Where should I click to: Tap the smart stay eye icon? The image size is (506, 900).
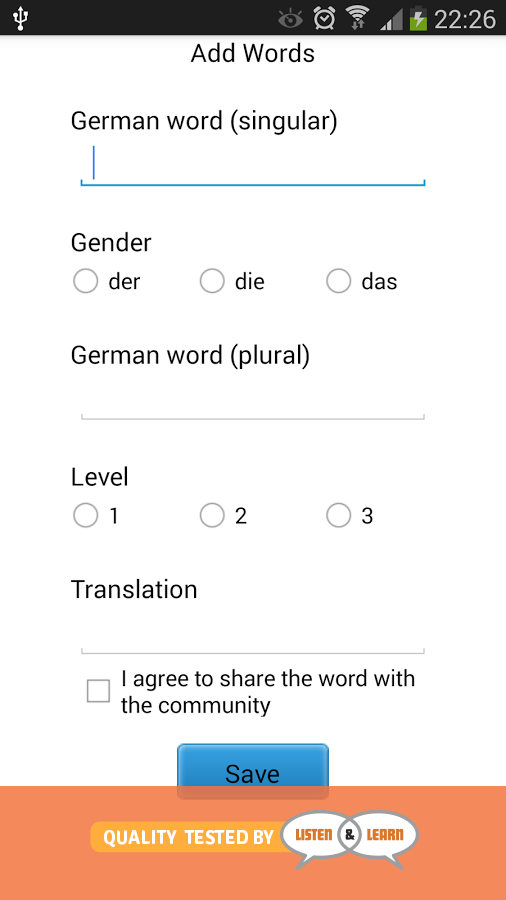pos(290,19)
